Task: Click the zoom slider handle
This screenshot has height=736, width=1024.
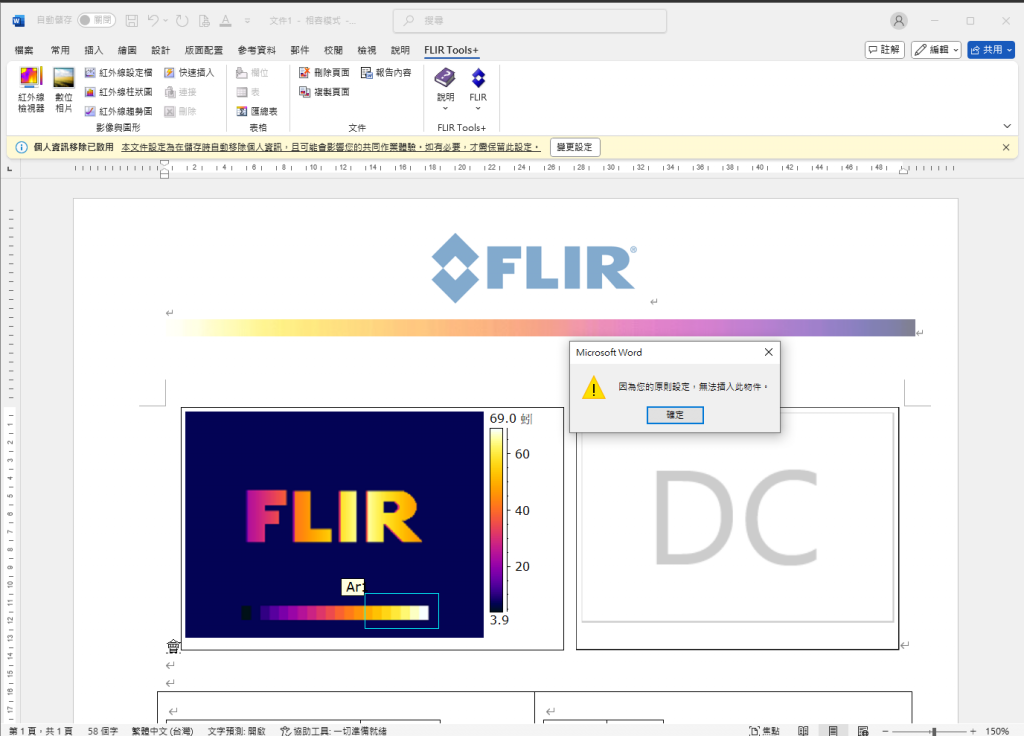Action: pyautogui.click(x=934, y=731)
